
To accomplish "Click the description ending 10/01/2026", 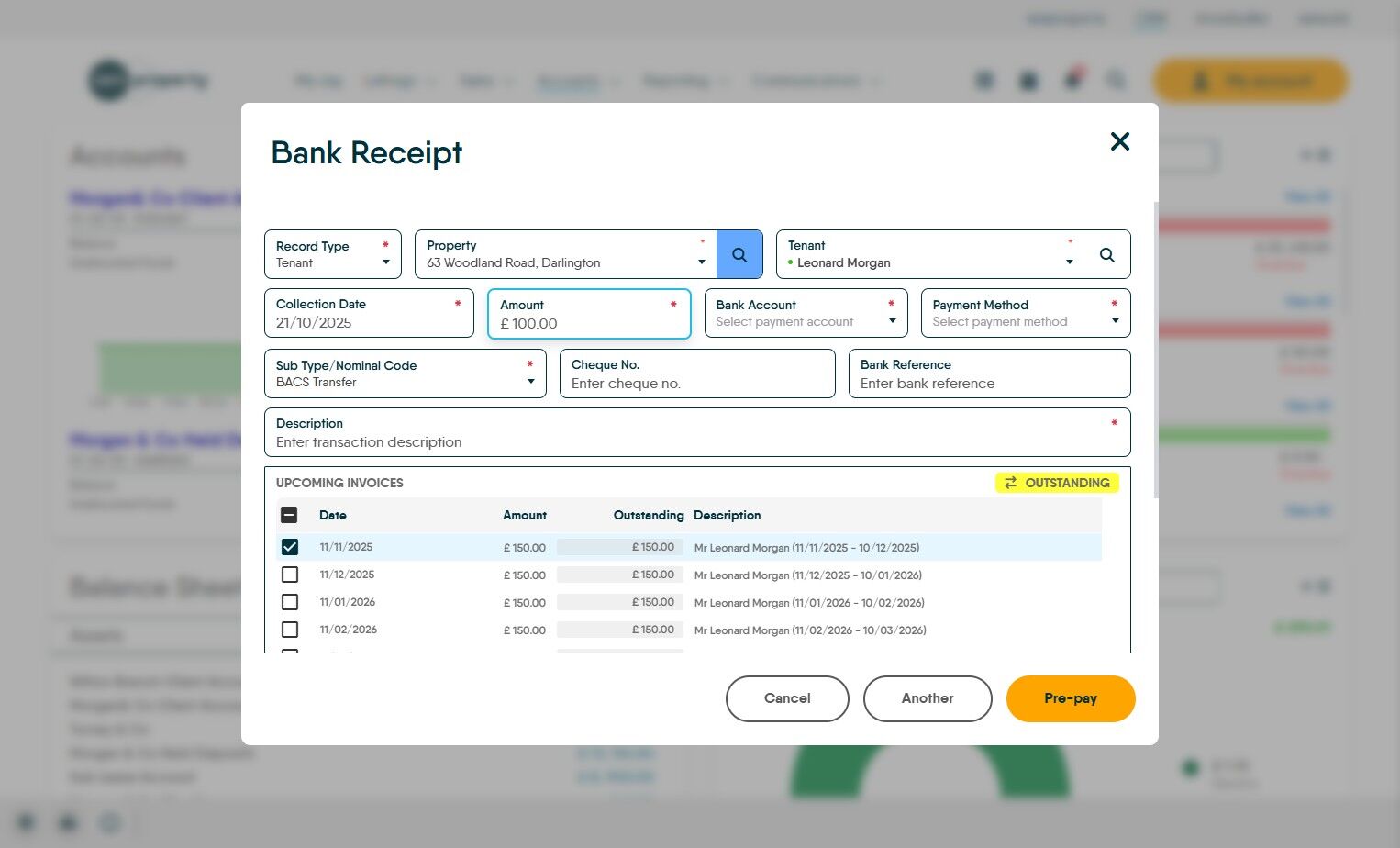I will [808, 575].
